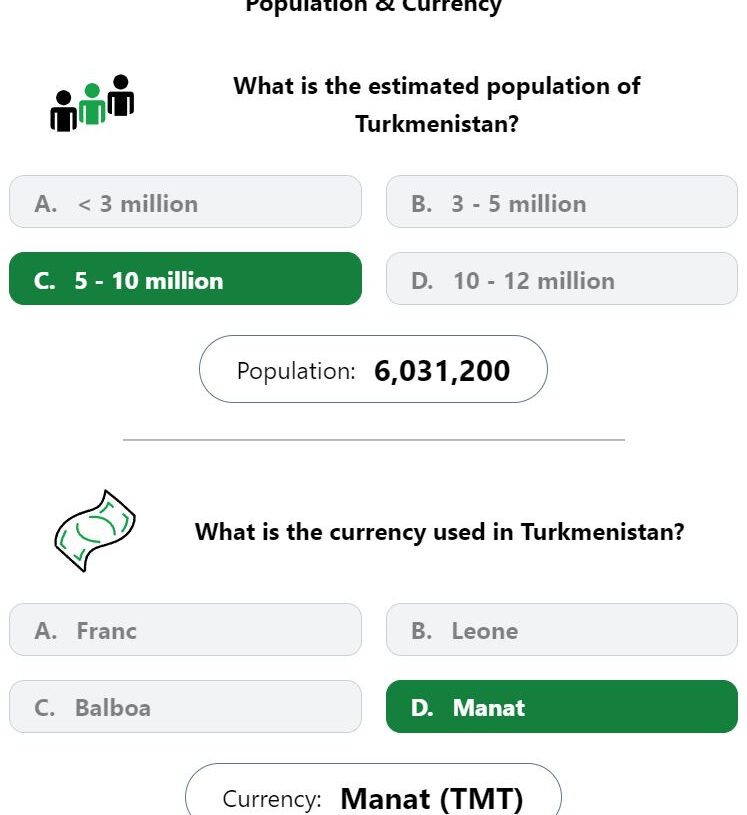The image size is (747, 815).
Task: Click the Population & Currency heading
Action: pos(373,6)
